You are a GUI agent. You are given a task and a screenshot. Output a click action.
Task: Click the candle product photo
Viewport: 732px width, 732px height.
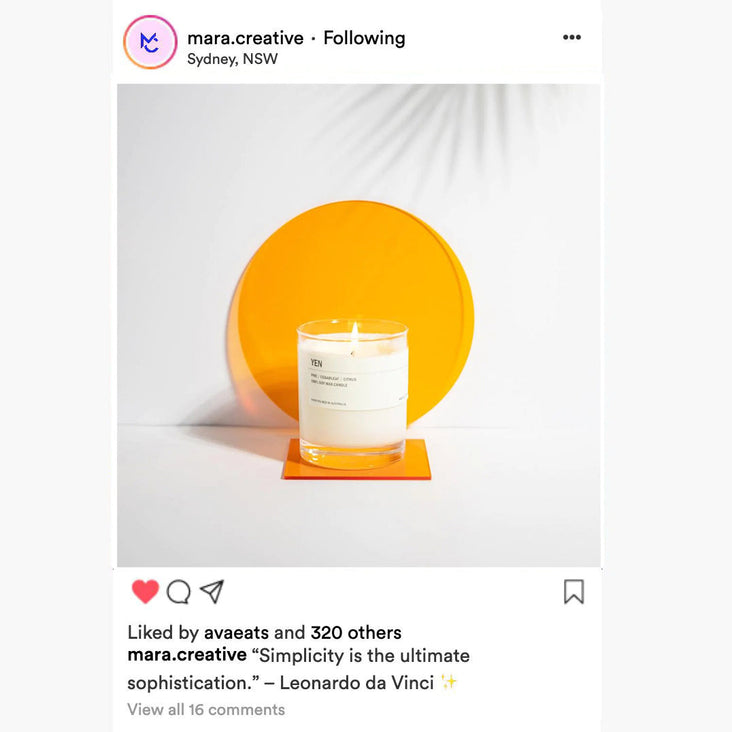359,325
